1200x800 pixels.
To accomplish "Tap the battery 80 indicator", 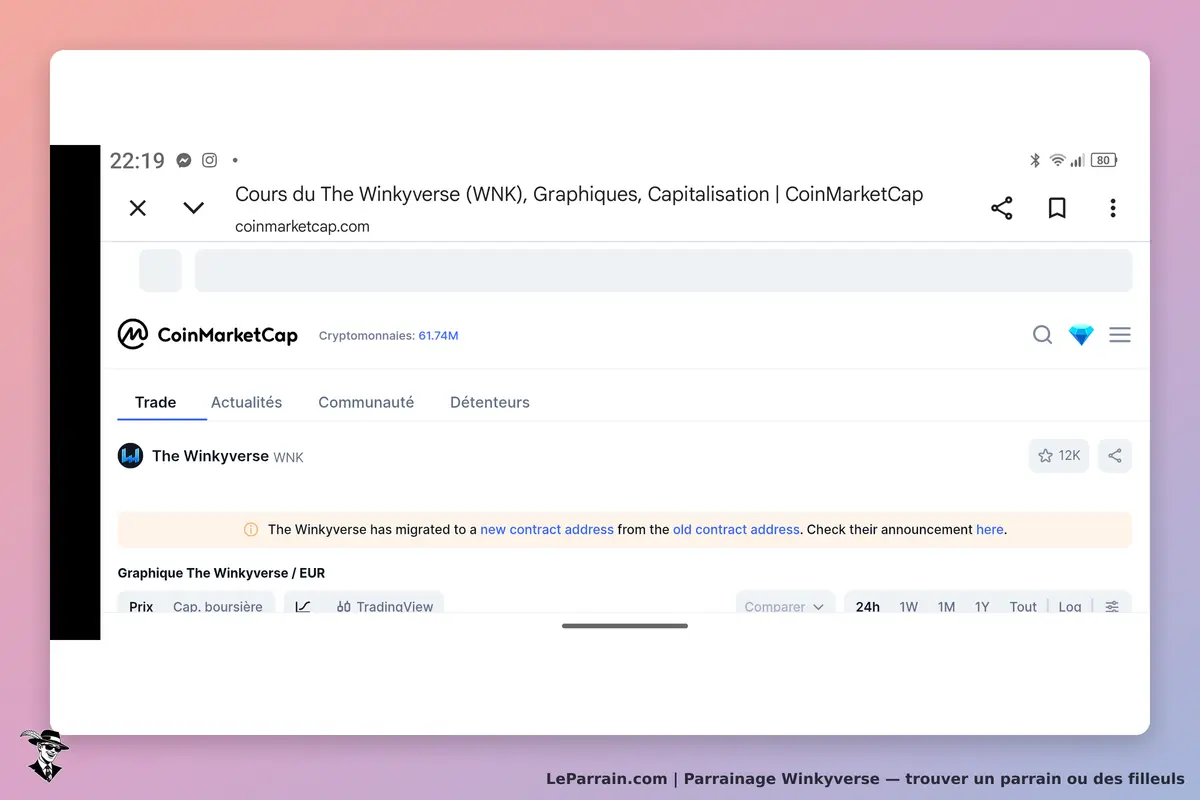I will point(1104,160).
